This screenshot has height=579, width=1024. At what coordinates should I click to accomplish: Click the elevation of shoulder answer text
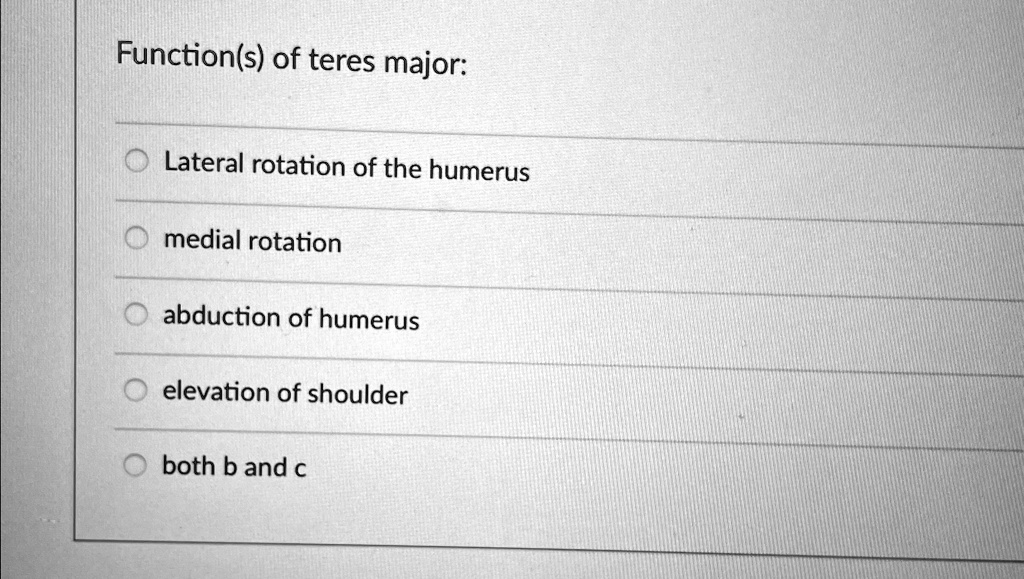point(284,393)
